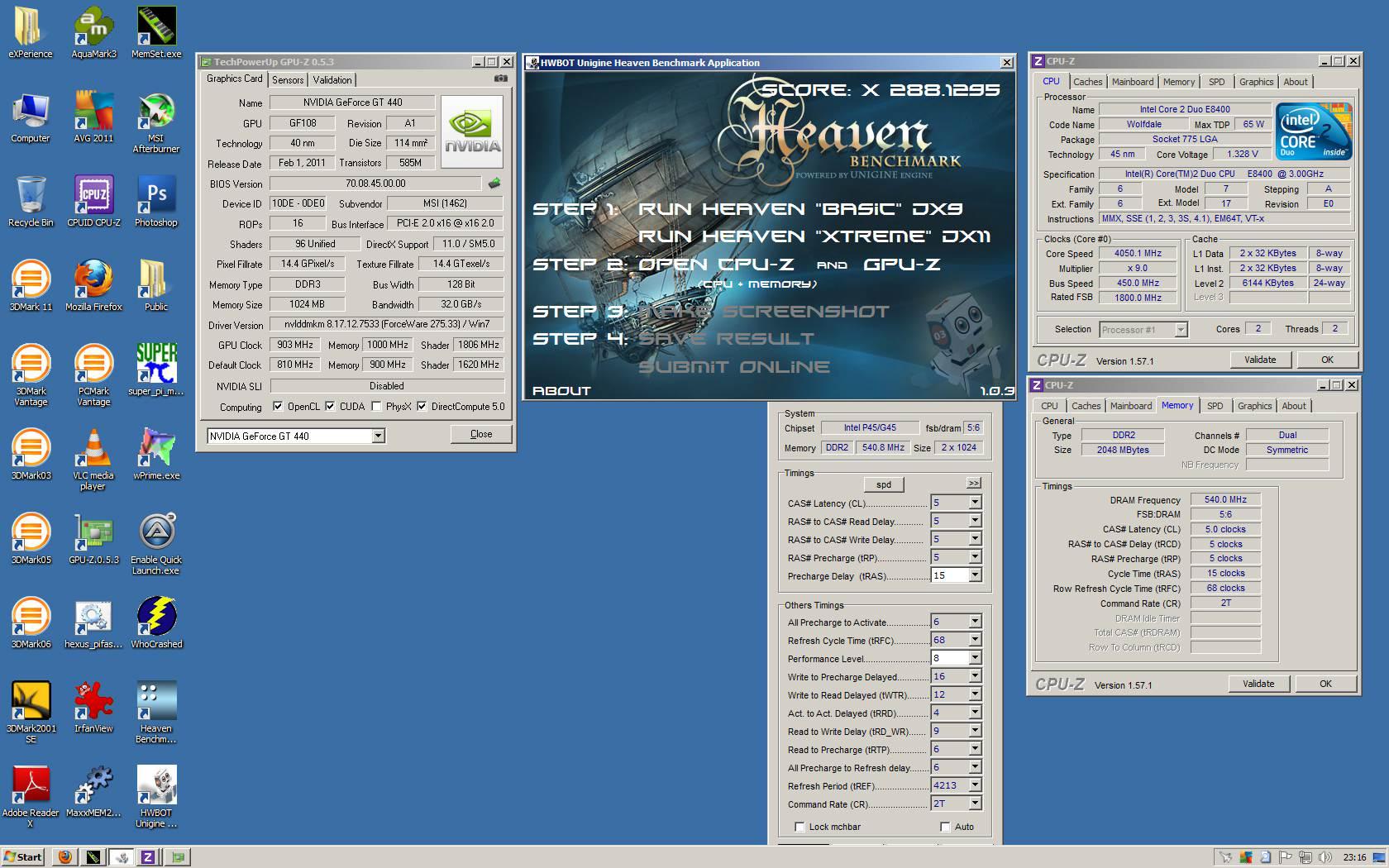Open the Recycle Bin icon

coord(30,202)
